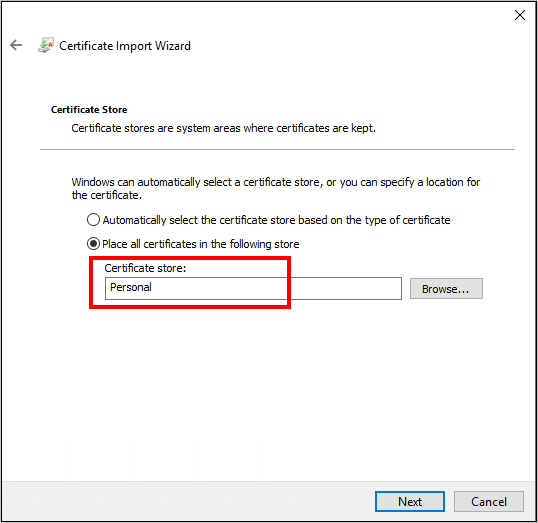538x523 pixels.
Task: Click the Certificate Store heading text
Action: (x=89, y=109)
